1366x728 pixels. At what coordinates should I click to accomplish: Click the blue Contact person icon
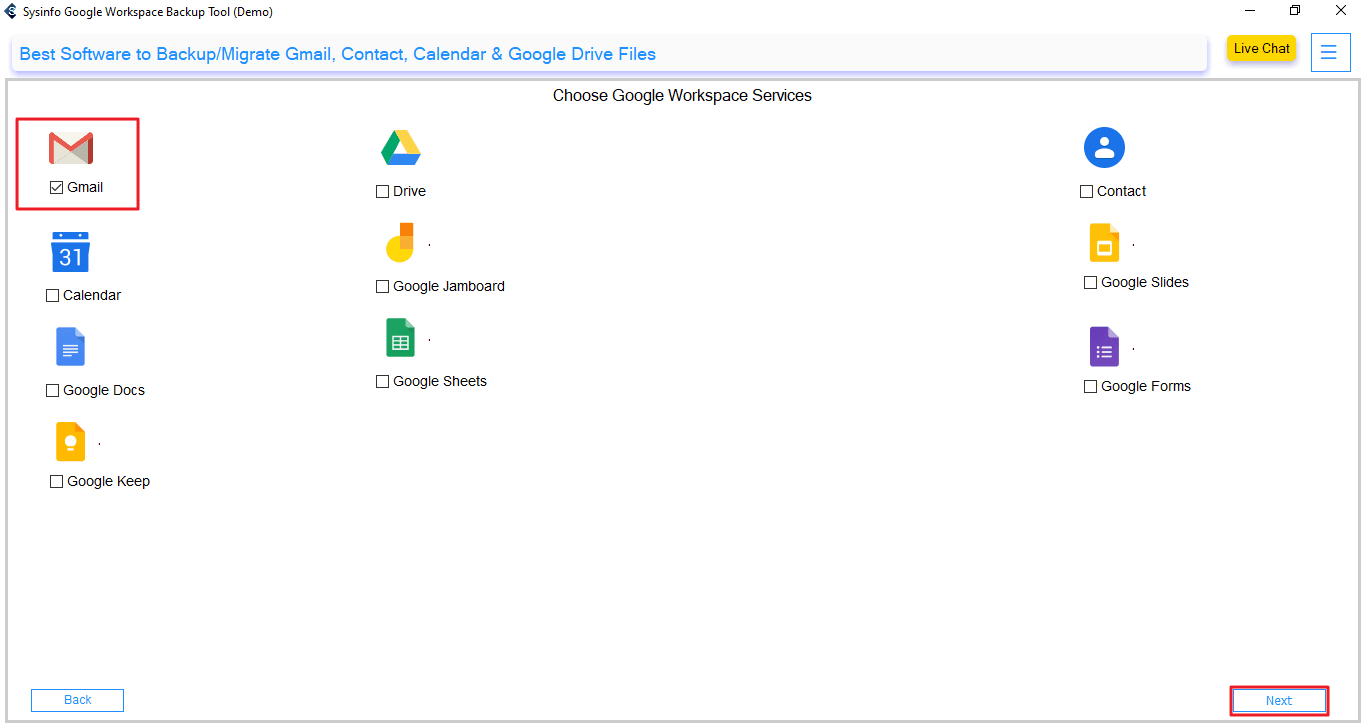click(x=1104, y=148)
